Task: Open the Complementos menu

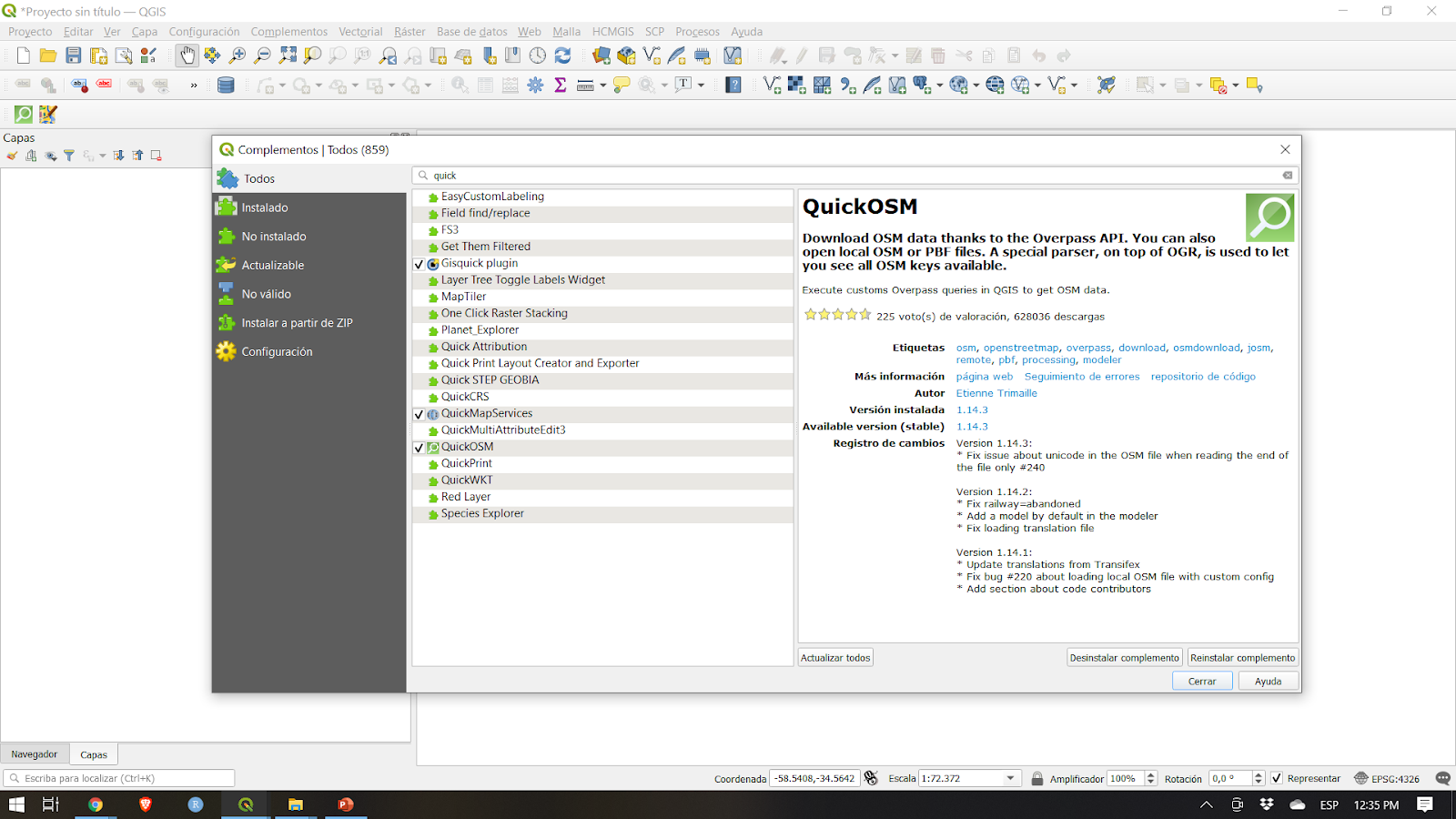Action: (x=289, y=31)
